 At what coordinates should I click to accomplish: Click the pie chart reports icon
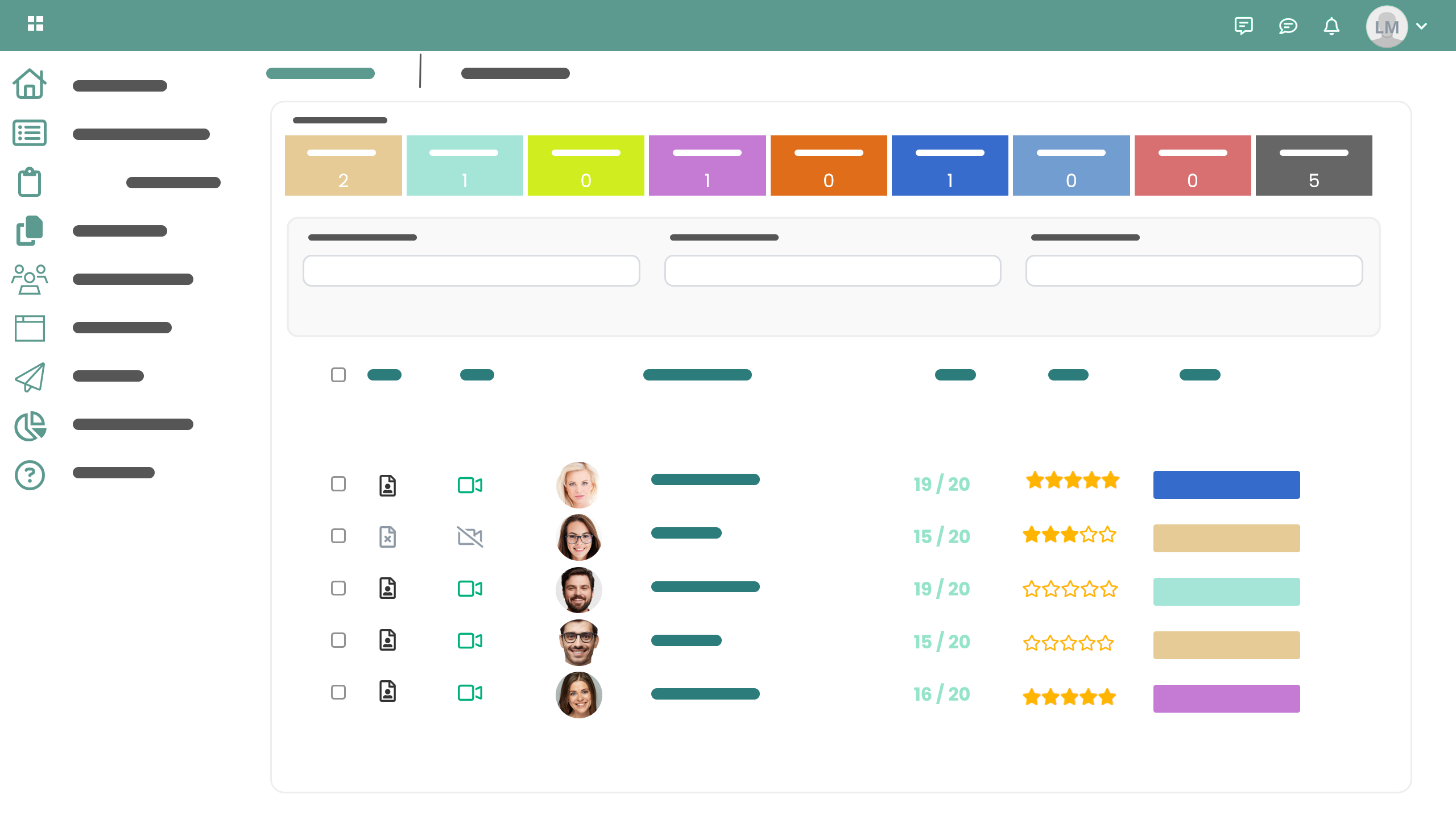pyautogui.click(x=30, y=426)
